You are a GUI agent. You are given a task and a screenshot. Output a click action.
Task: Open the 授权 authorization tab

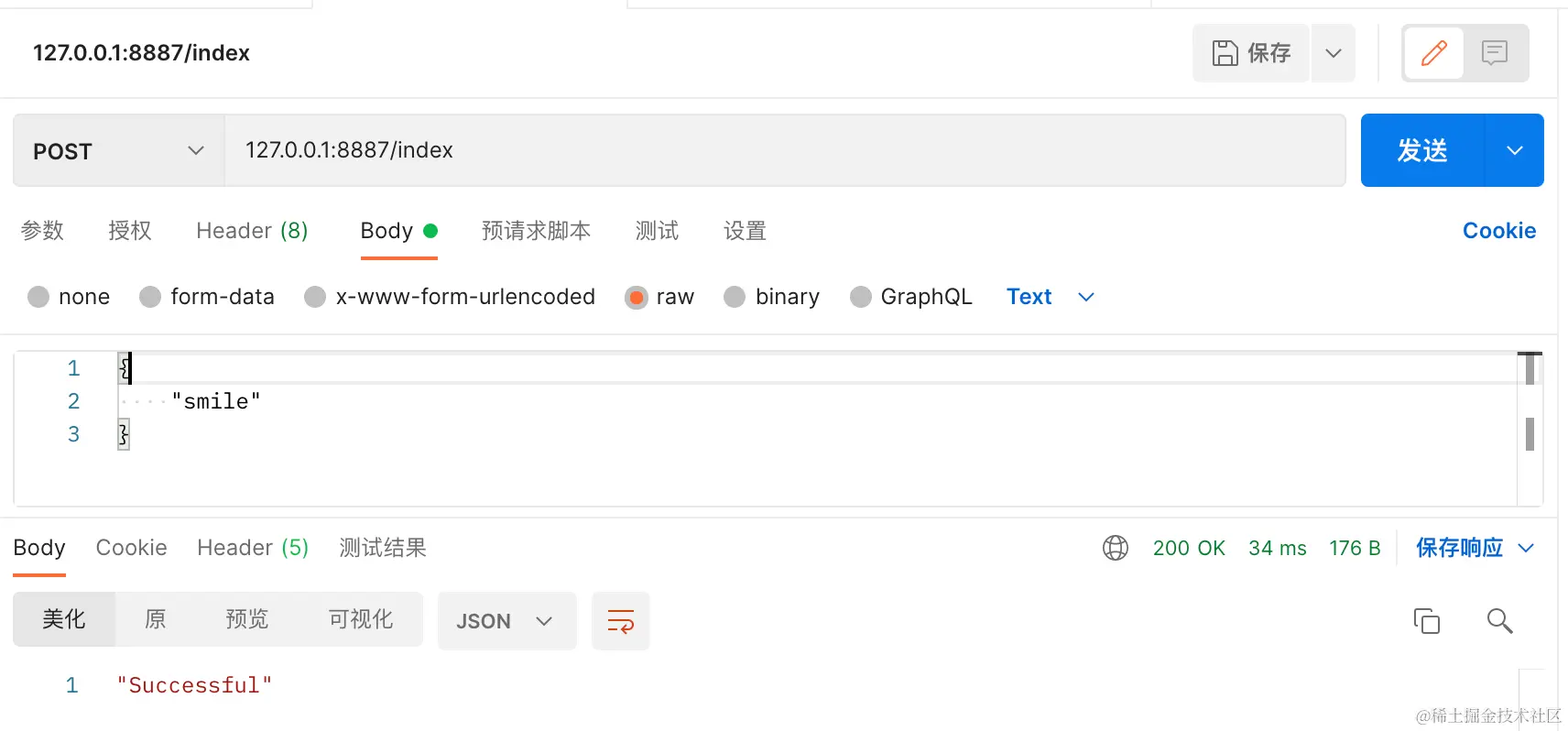130,231
